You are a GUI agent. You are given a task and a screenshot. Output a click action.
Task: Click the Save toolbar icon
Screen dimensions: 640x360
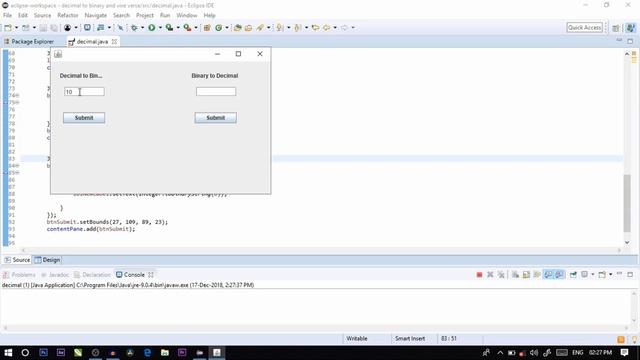pyautogui.click(x=43, y=28)
